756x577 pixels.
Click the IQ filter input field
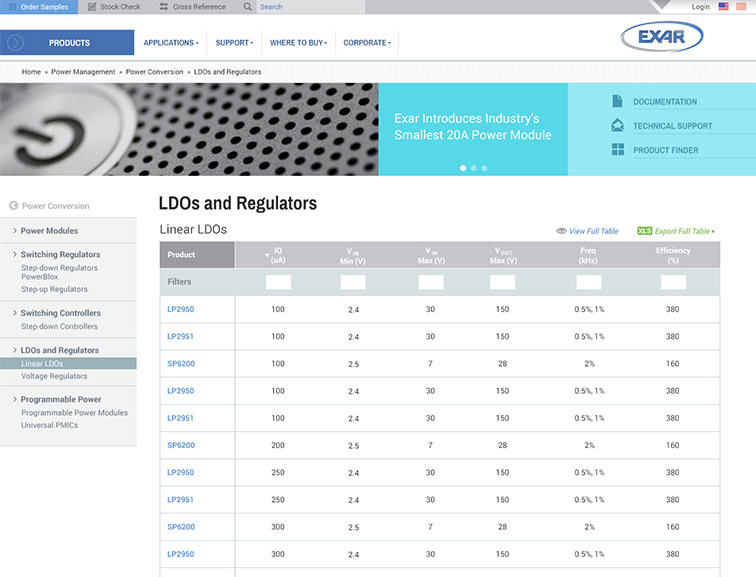(278, 282)
